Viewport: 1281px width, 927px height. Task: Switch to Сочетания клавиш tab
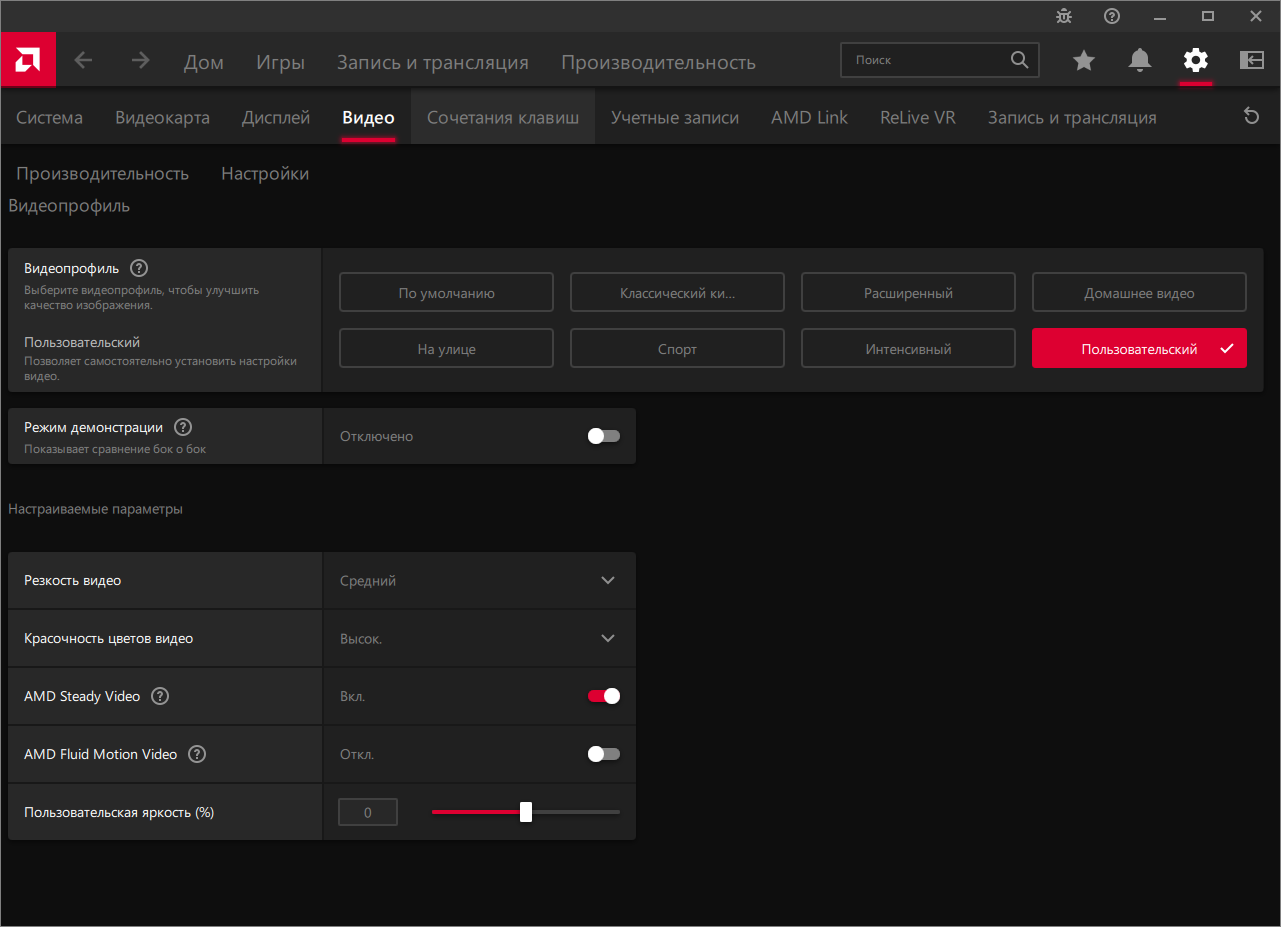click(x=503, y=117)
